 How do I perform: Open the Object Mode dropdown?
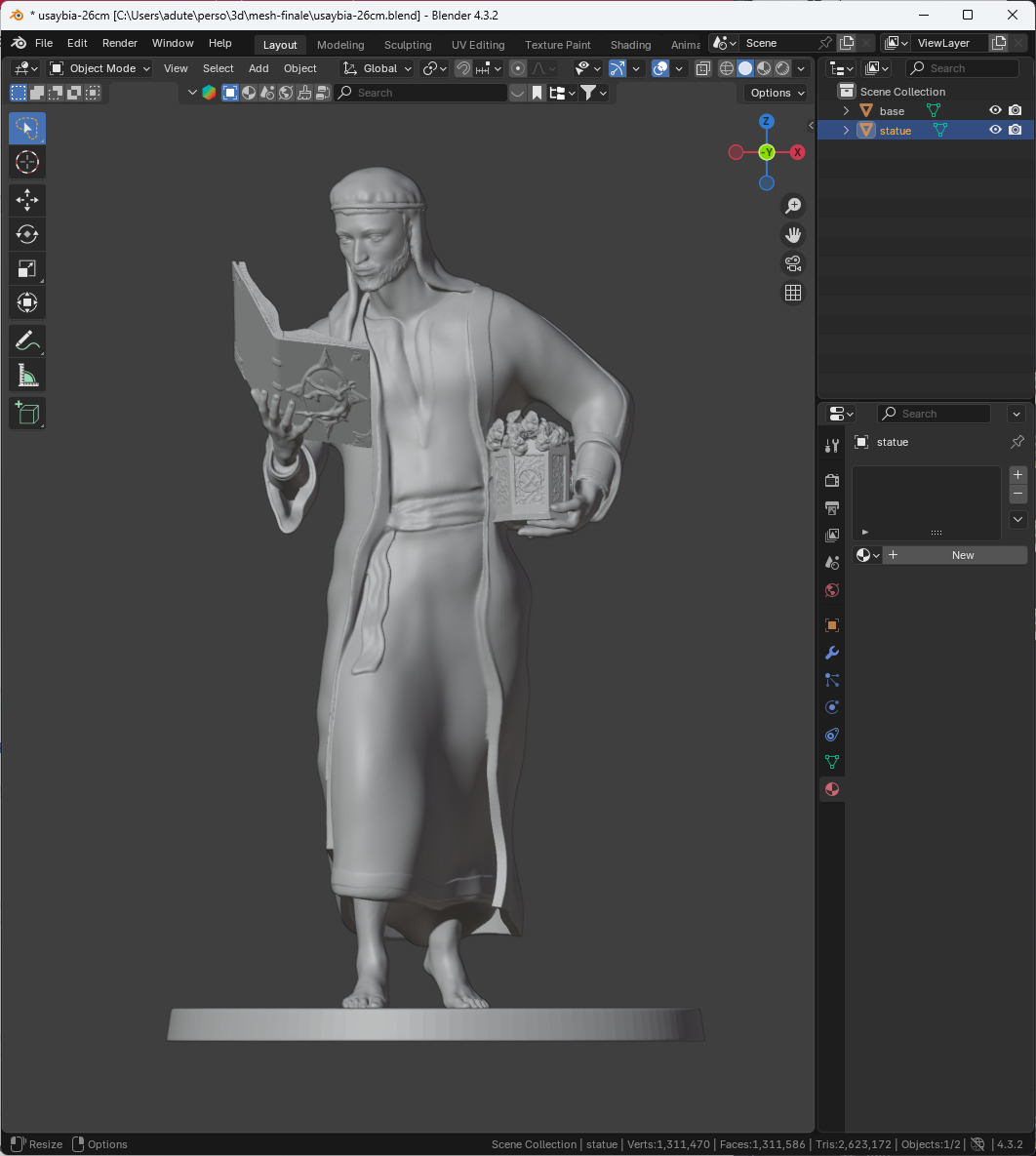coord(100,68)
